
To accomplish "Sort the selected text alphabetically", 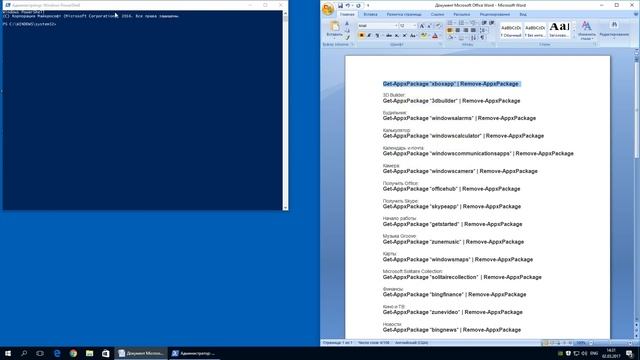I will tap(473, 38).
